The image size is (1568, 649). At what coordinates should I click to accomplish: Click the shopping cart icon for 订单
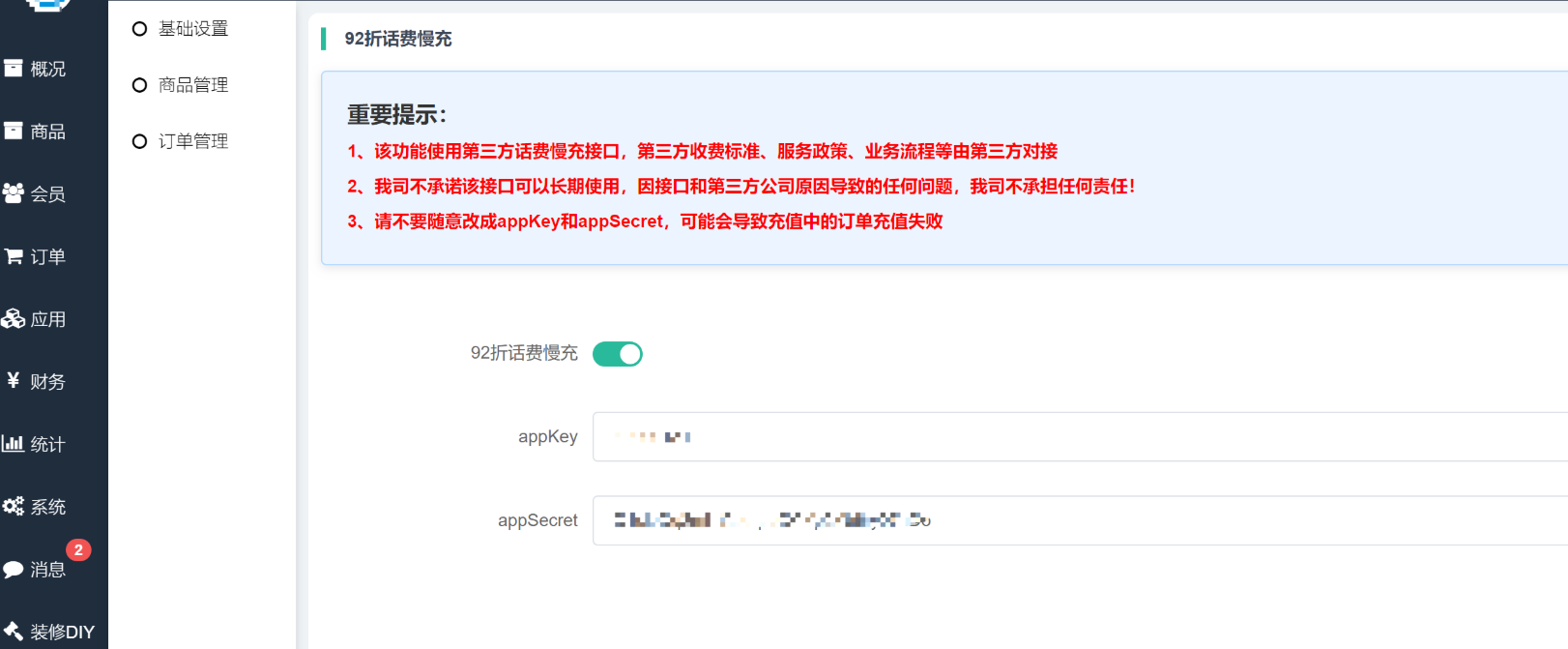pos(14,256)
